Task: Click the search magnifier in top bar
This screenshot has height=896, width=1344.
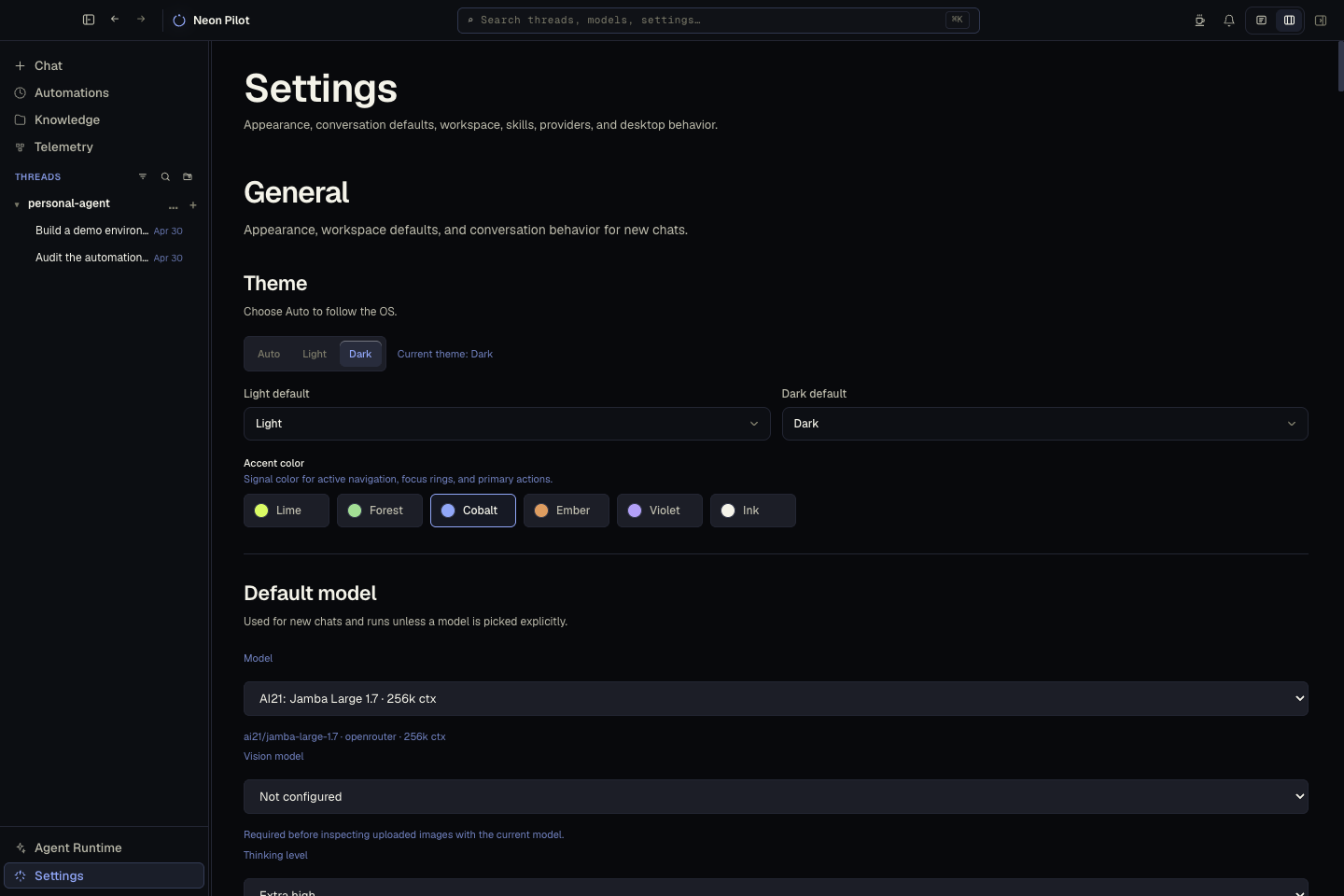Action: (470, 21)
